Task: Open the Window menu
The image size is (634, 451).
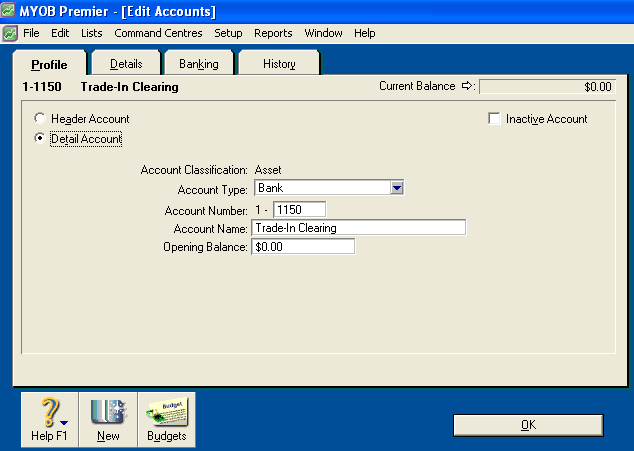Action: [323, 33]
